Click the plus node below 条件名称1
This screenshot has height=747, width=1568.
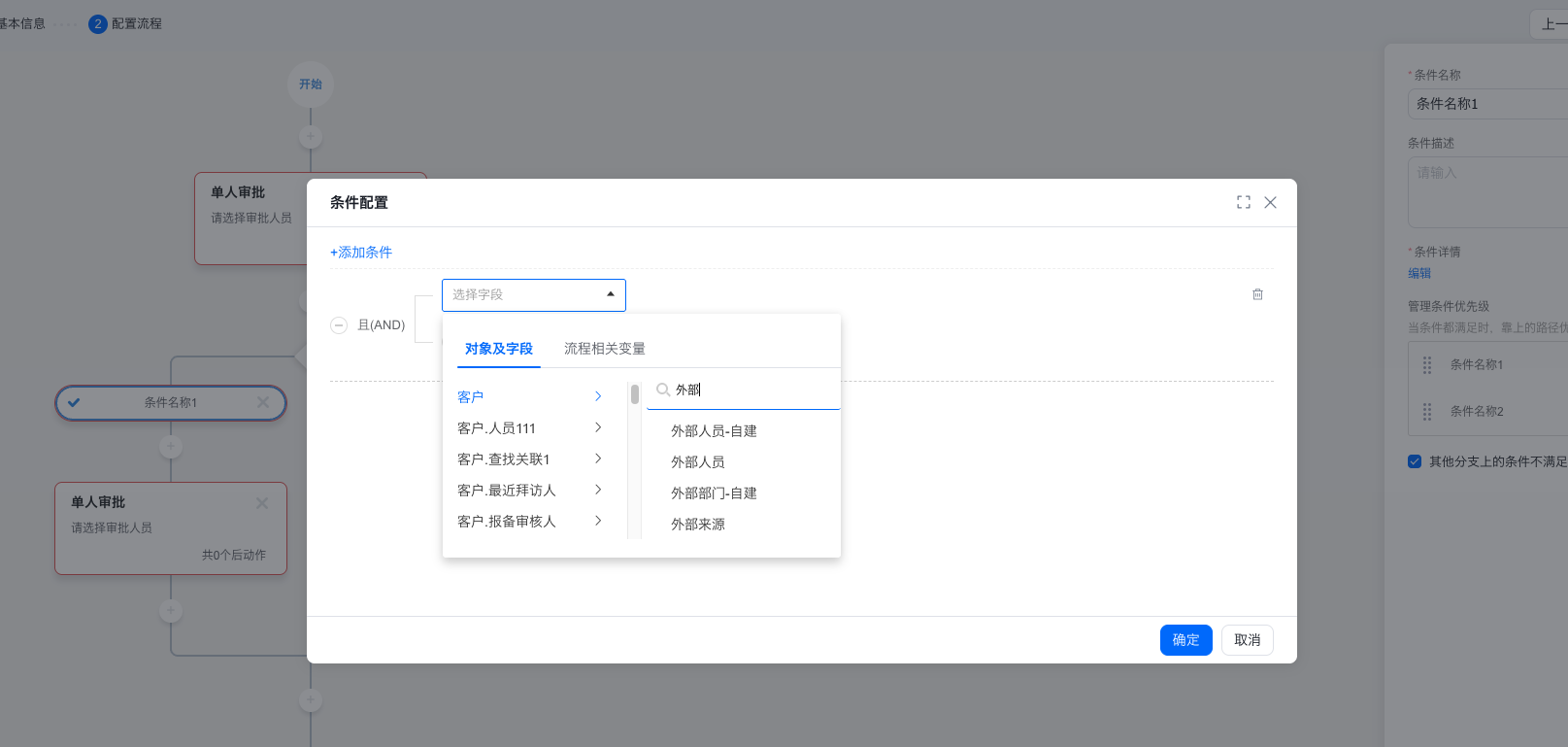[x=171, y=447]
